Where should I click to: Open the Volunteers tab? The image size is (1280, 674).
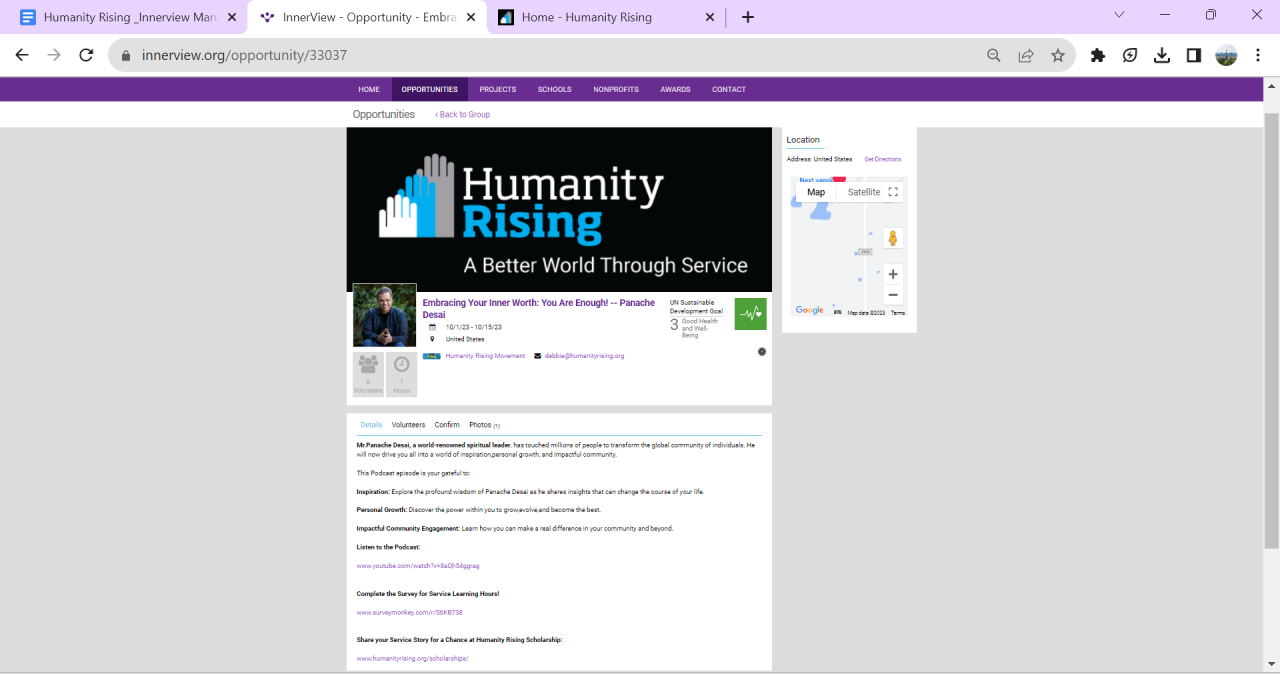(x=408, y=425)
